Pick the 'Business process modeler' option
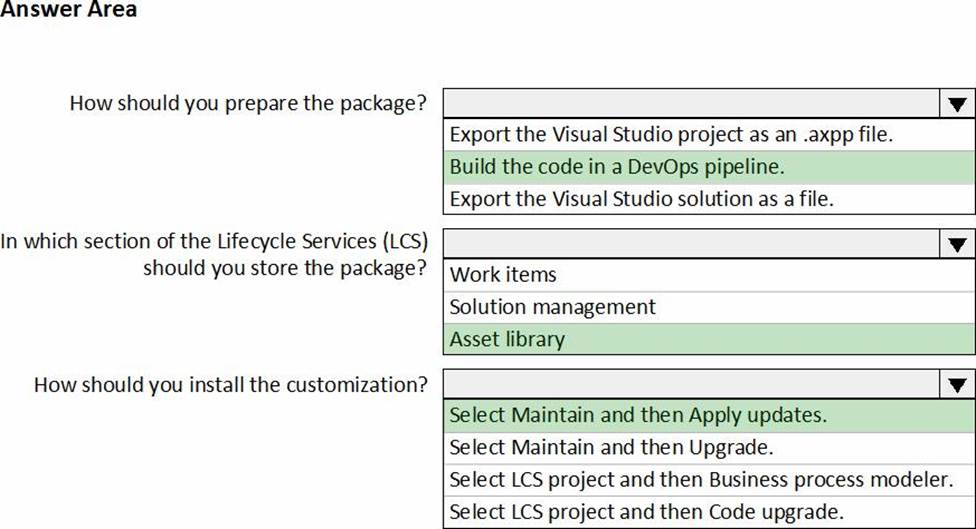Screen dimensions: 976x529 pos(700,479)
